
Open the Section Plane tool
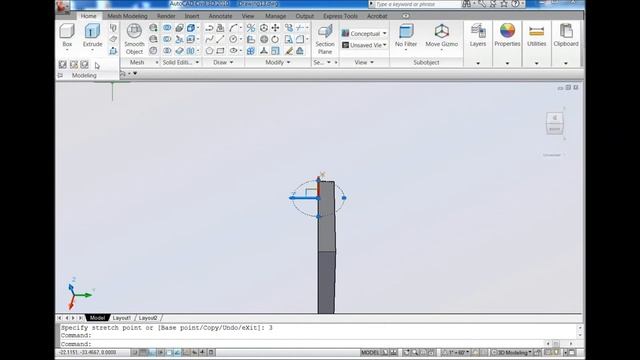pos(325,39)
